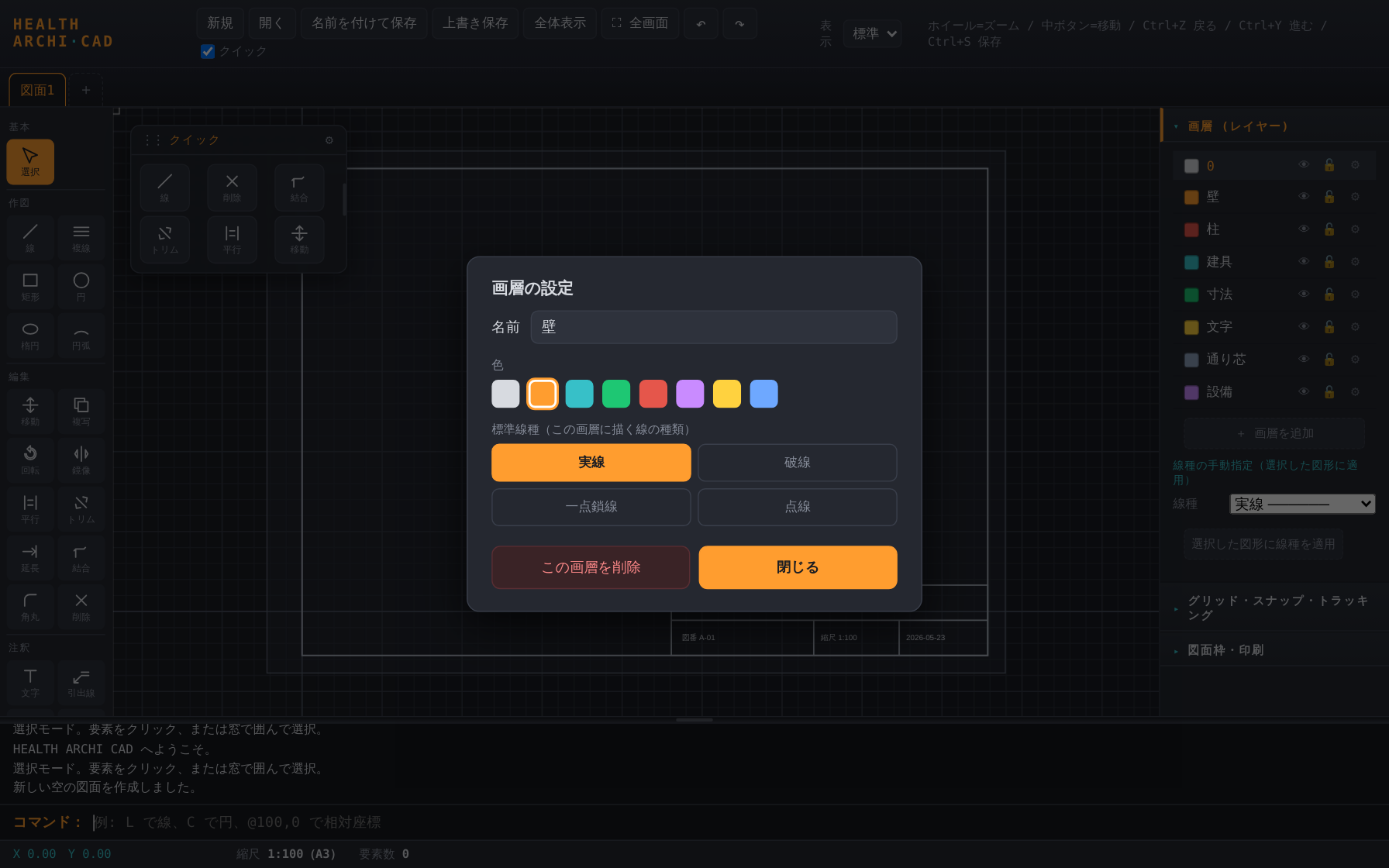Redo with the forward-arrow toolbar button
Screen dimensions: 1389x868
pyautogui.click(x=739, y=23)
